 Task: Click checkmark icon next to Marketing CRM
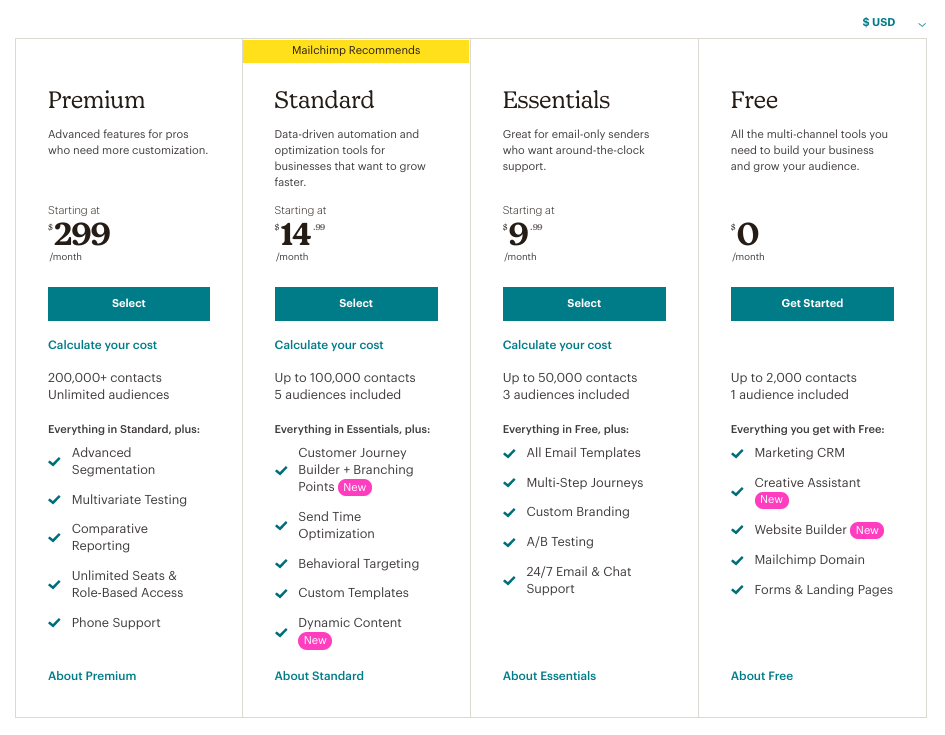[x=738, y=453]
